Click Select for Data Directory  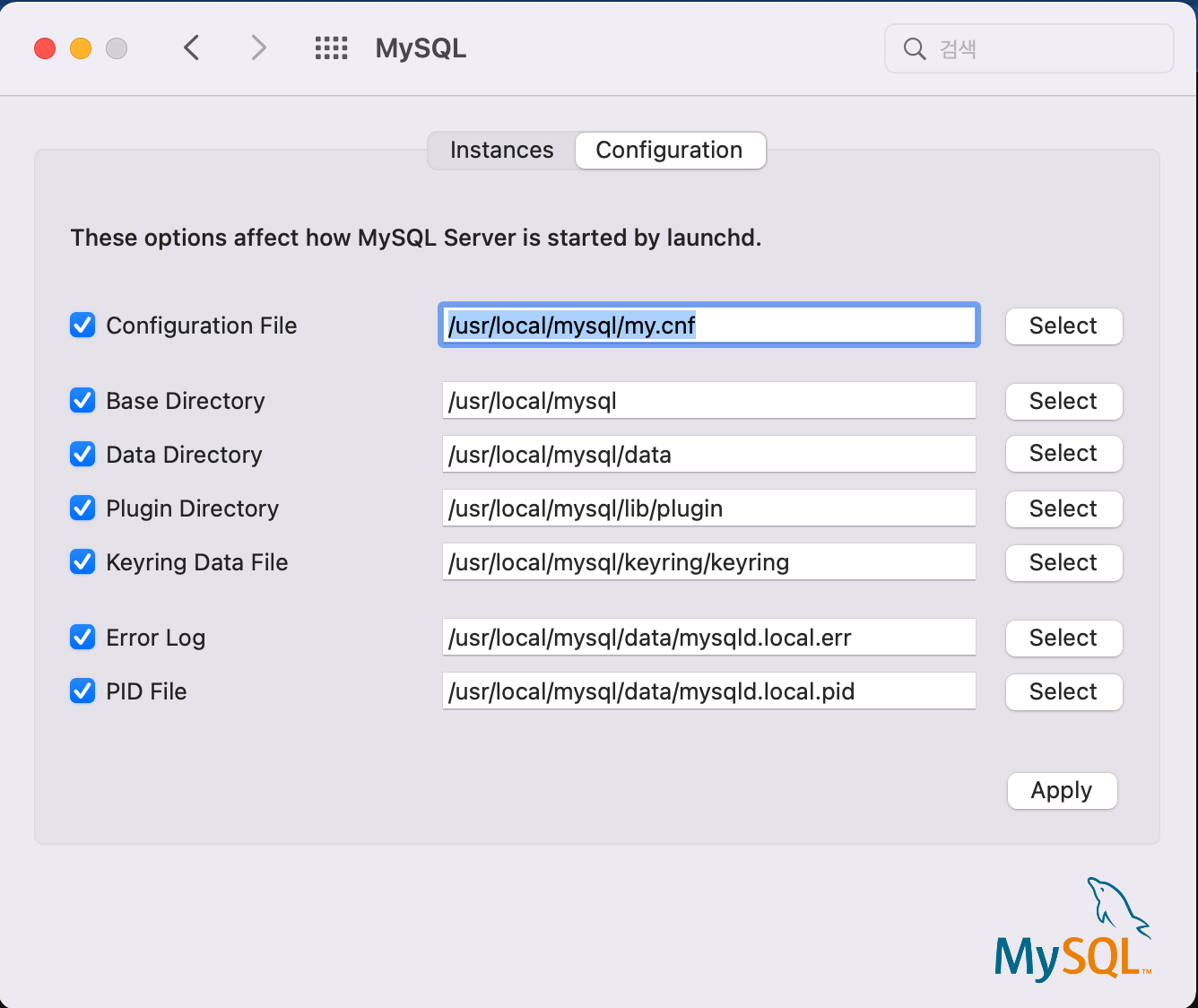tap(1063, 454)
